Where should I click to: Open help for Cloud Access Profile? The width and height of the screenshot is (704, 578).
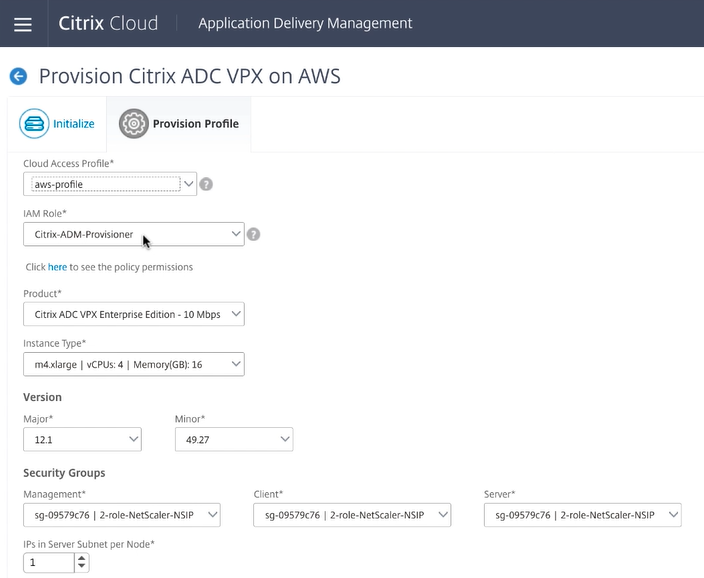tap(206, 184)
